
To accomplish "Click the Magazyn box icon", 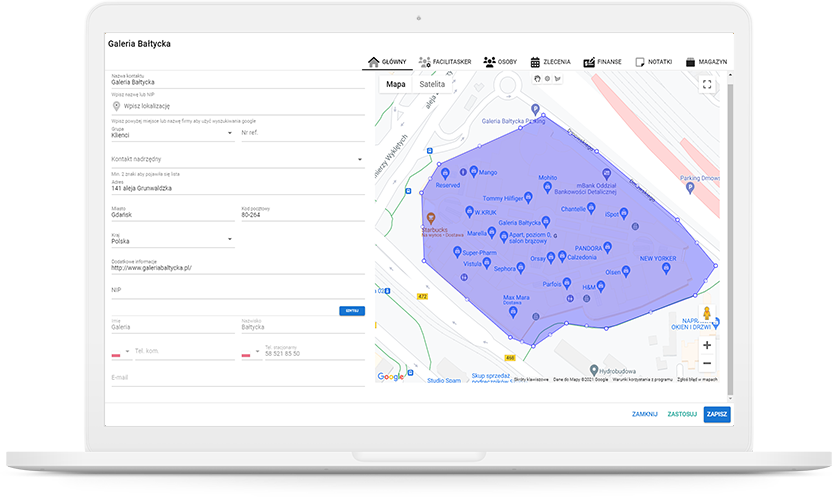I will pyautogui.click(x=692, y=62).
